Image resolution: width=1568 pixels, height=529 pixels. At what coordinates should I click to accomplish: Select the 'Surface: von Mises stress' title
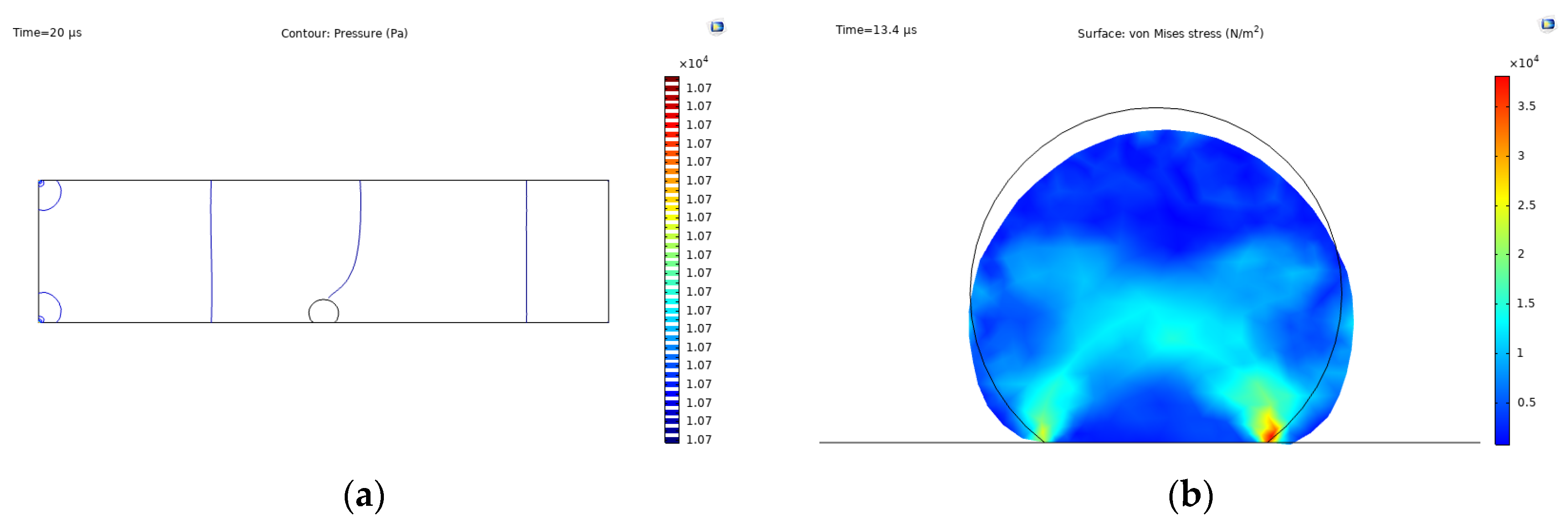pos(1170,33)
